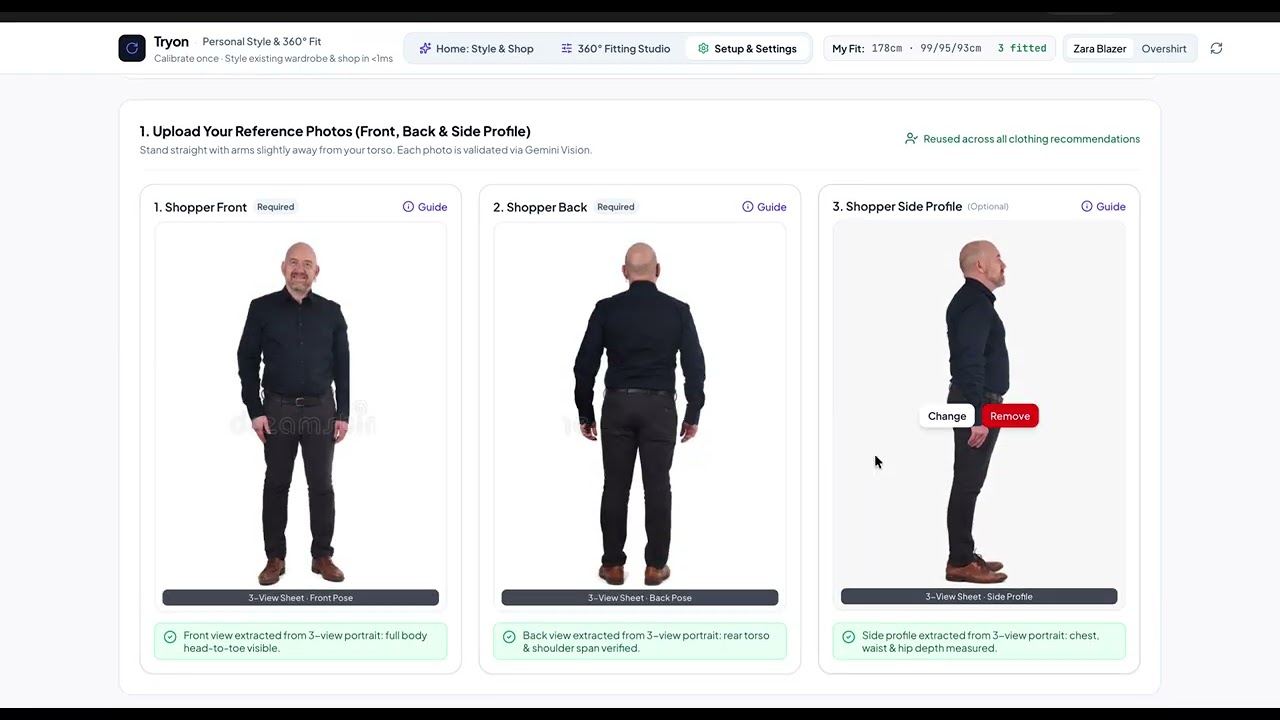Click the green checkmark under side profile

pyautogui.click(x=849, y=637)
